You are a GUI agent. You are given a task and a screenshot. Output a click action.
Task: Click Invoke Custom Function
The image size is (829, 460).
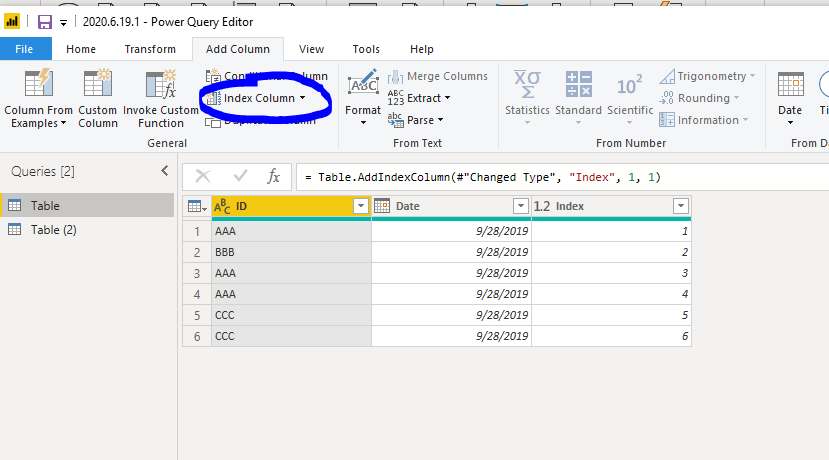point(161,99)
